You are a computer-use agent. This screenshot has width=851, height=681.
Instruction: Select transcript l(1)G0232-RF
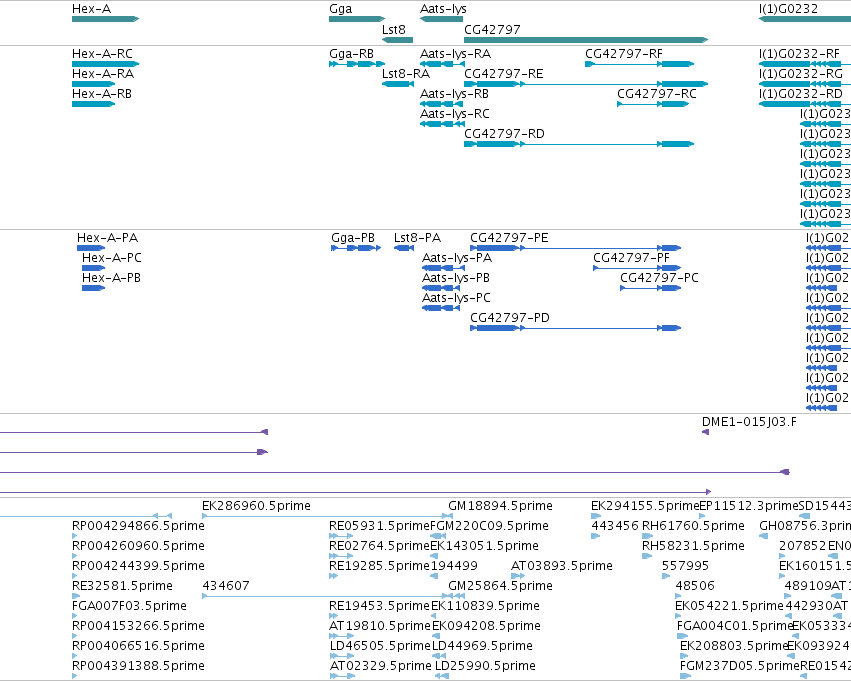(805, 64)
